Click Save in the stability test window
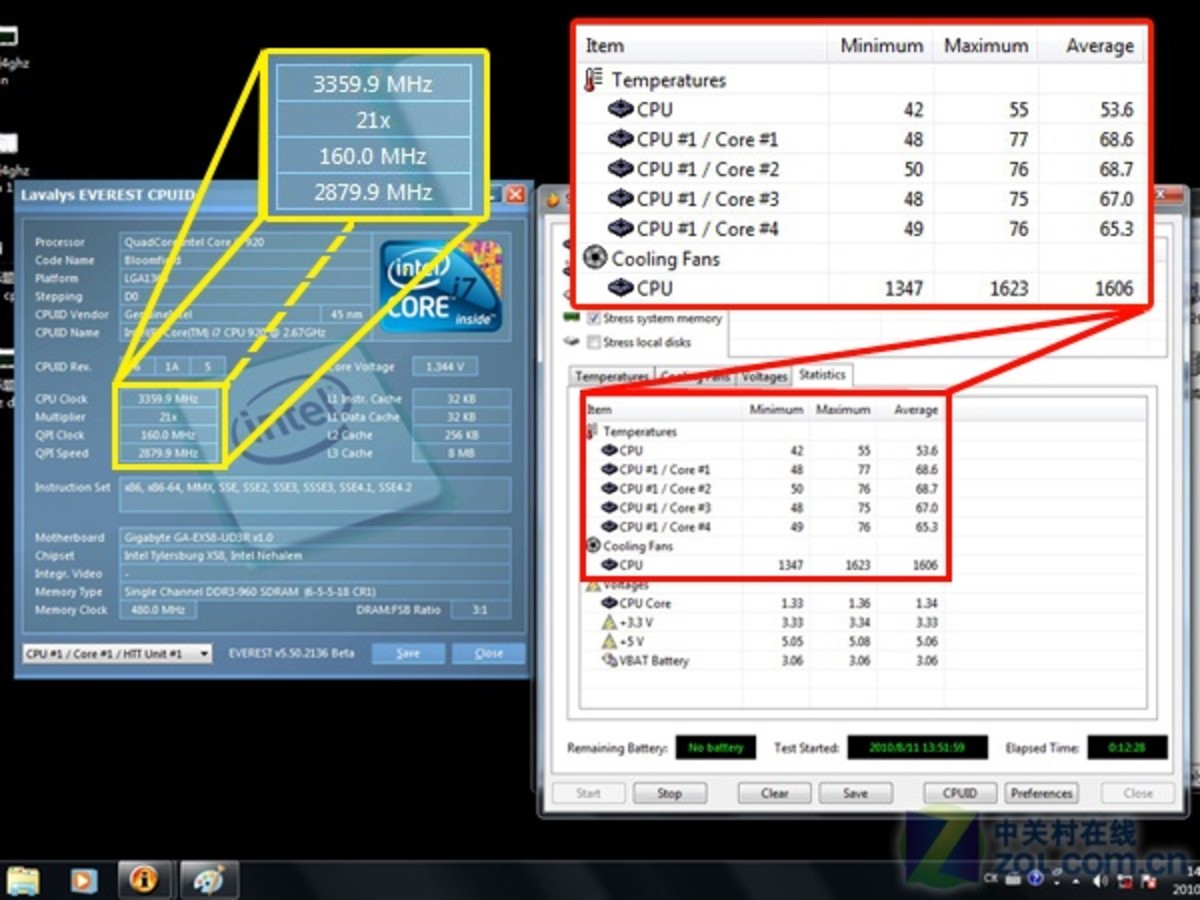The height and width of the screenshot is (900, 1200). [855, 793]
